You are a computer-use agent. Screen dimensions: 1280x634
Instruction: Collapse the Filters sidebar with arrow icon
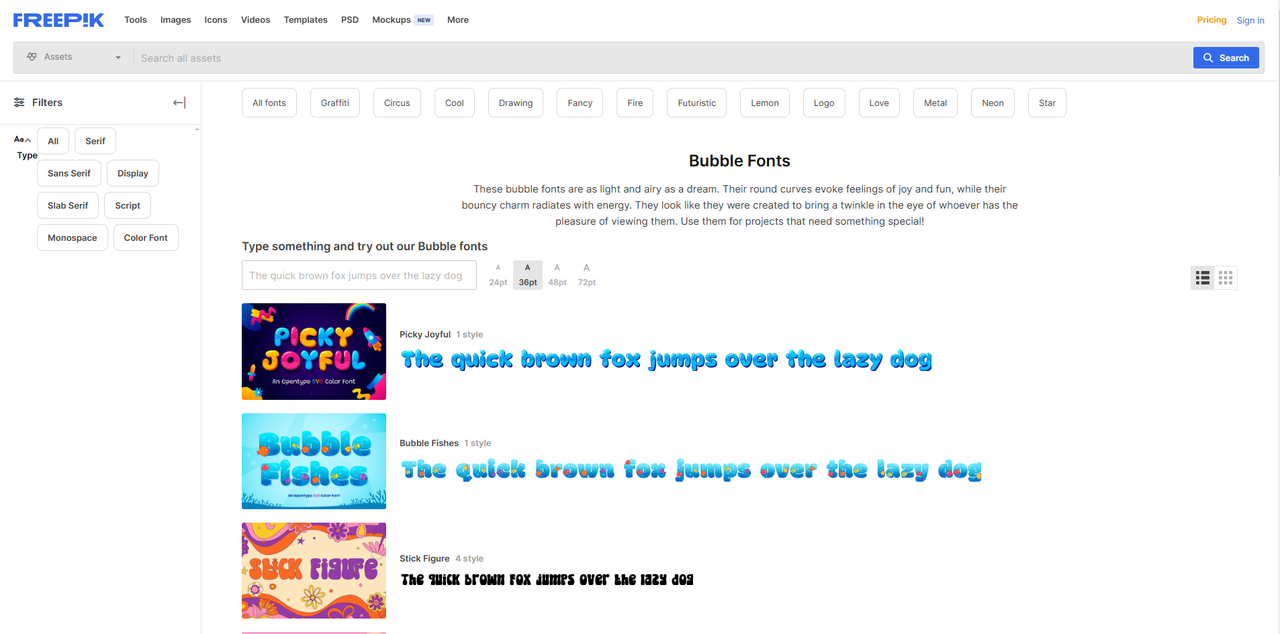coord(179,102)
